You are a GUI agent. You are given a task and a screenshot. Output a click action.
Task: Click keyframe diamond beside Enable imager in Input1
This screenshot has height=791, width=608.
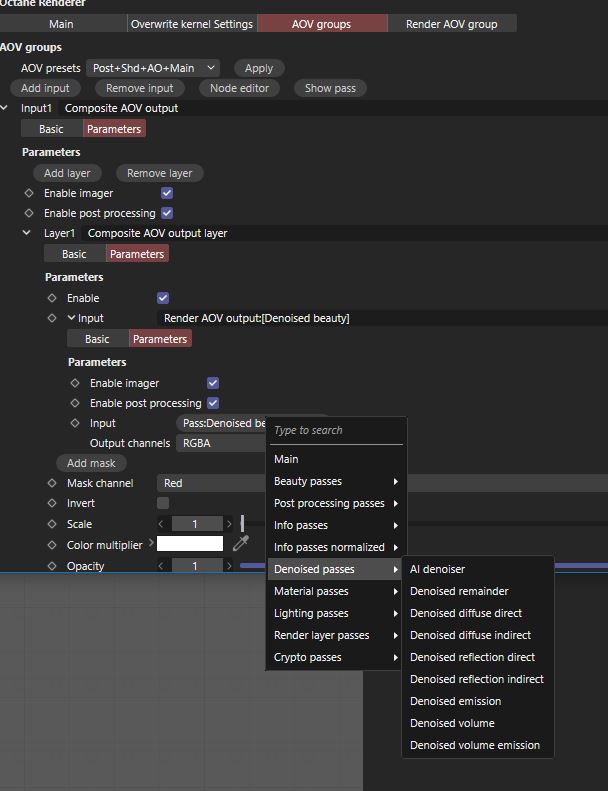tap(29, 193)
